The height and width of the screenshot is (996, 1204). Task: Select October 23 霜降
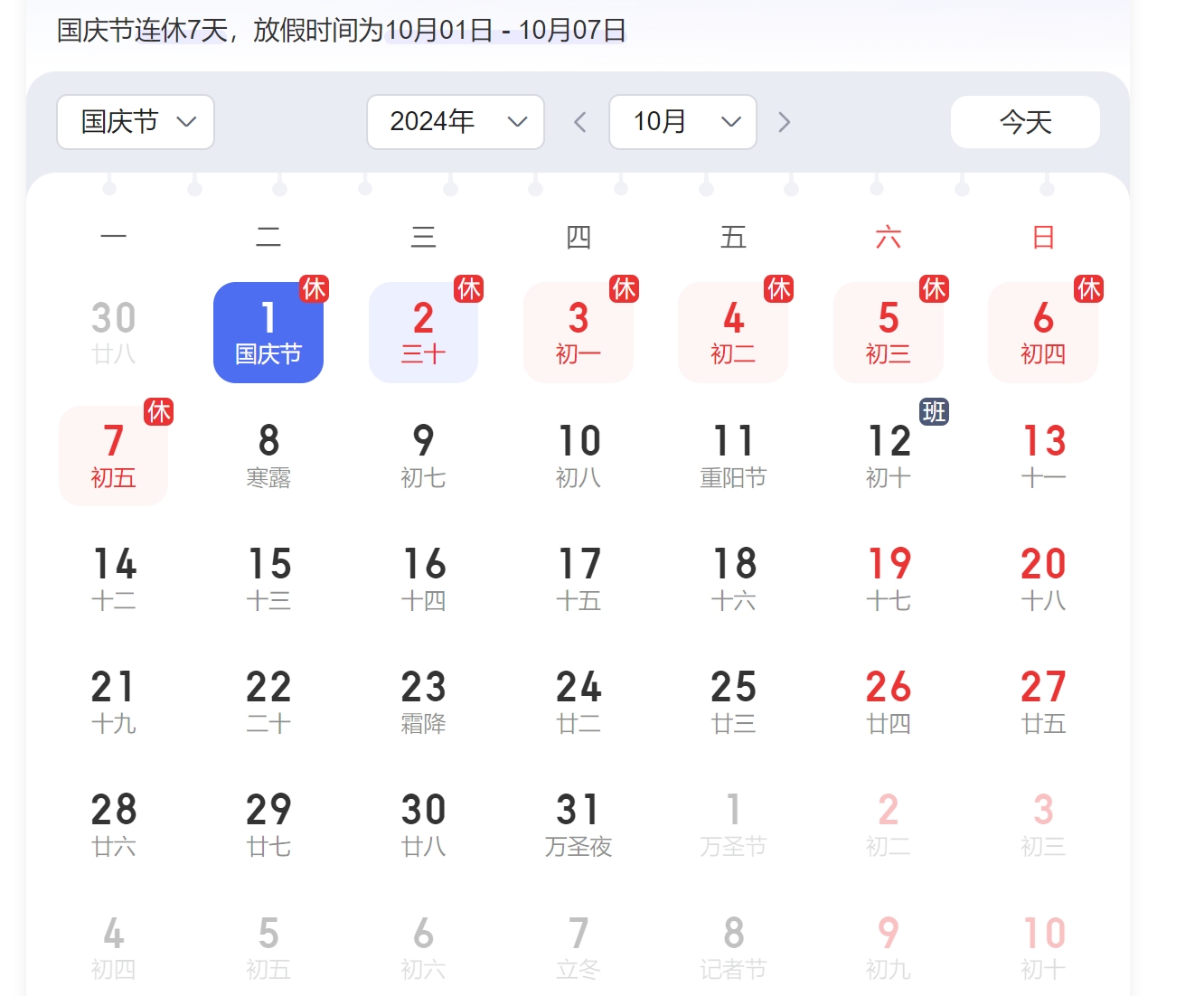424,701
